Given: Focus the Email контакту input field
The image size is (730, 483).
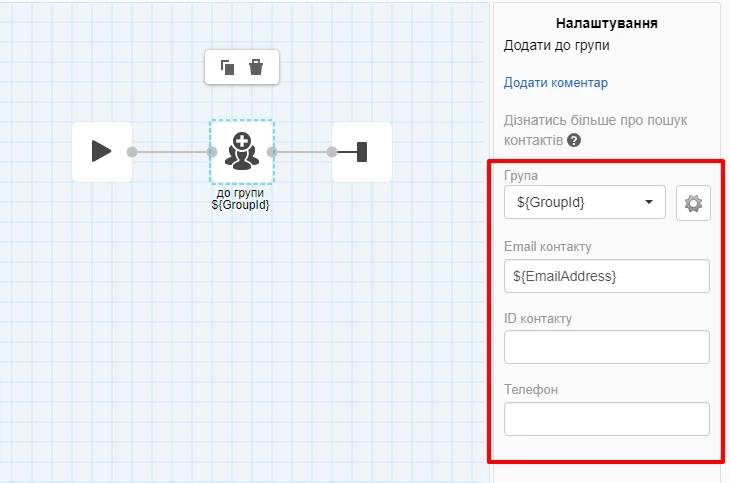Looking at the screenshot, I should 606,276.
